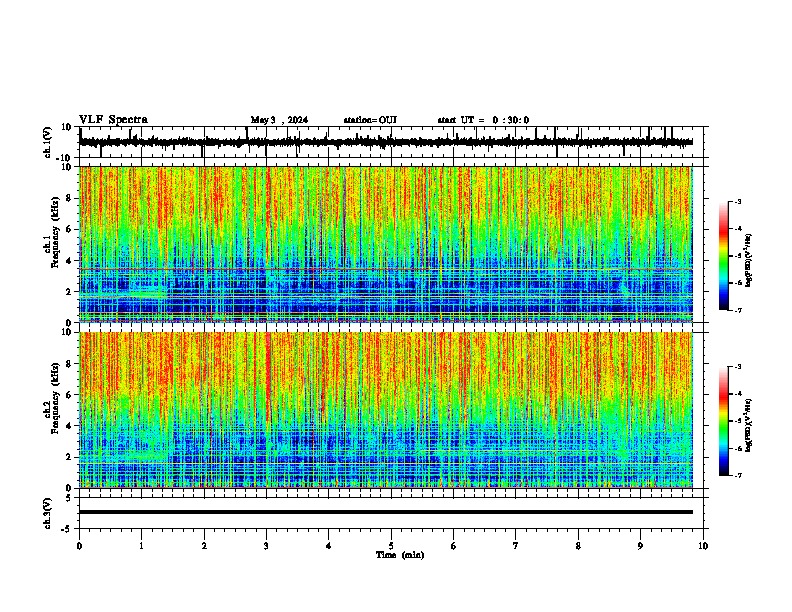
Task: Click the "Time (min)" x-axis label
Action: point(400,555)
